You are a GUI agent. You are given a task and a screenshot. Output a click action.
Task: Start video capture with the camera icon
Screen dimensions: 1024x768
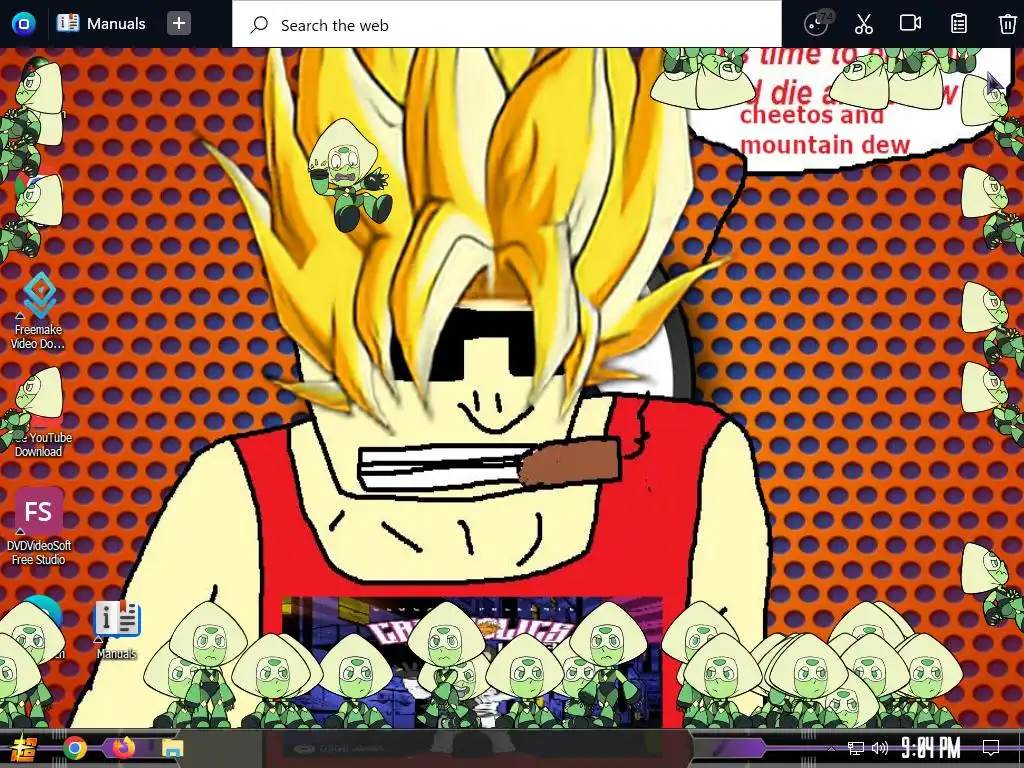click(x=910, y=24)
